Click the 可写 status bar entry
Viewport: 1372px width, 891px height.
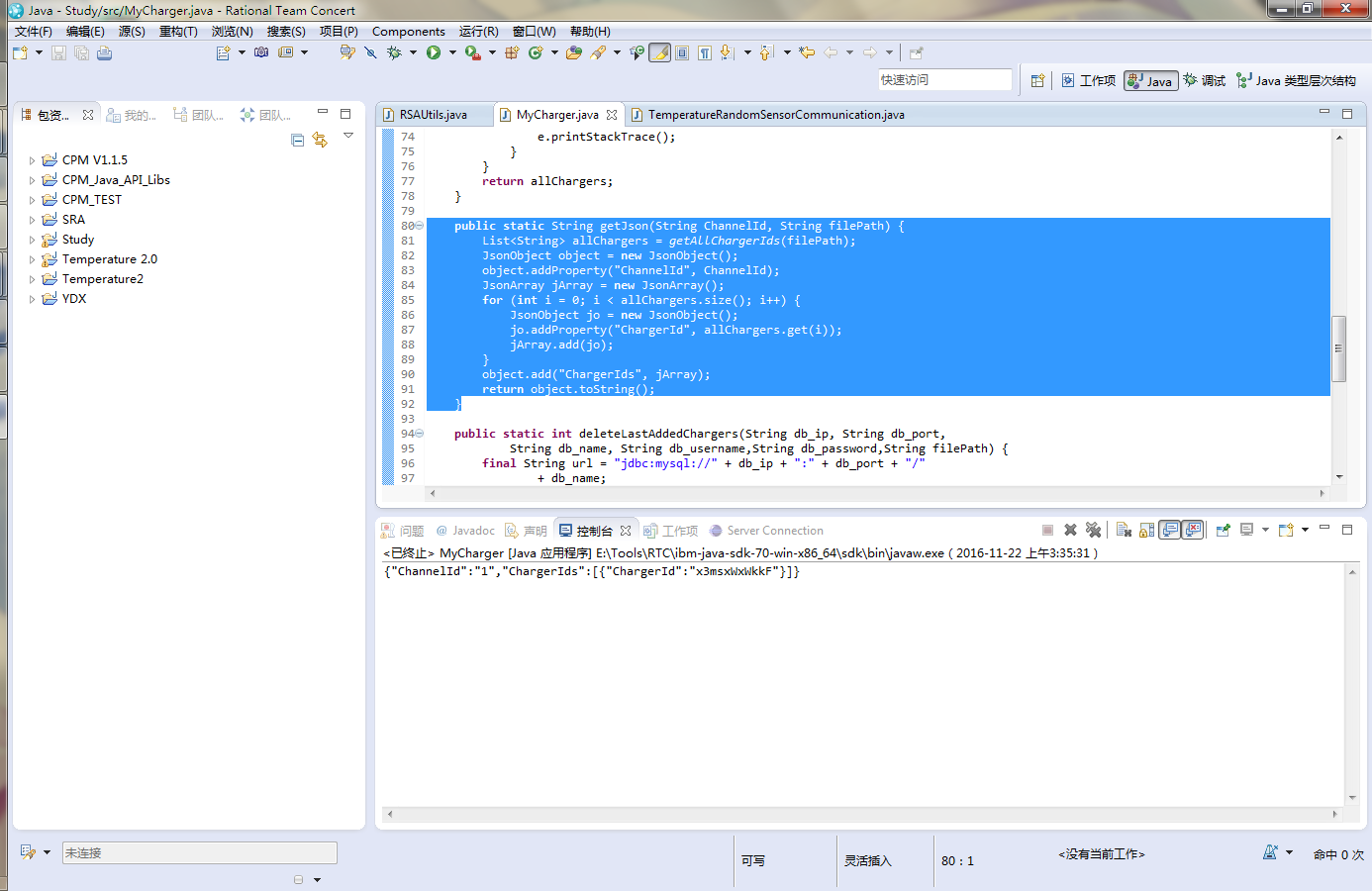[753, 860]
